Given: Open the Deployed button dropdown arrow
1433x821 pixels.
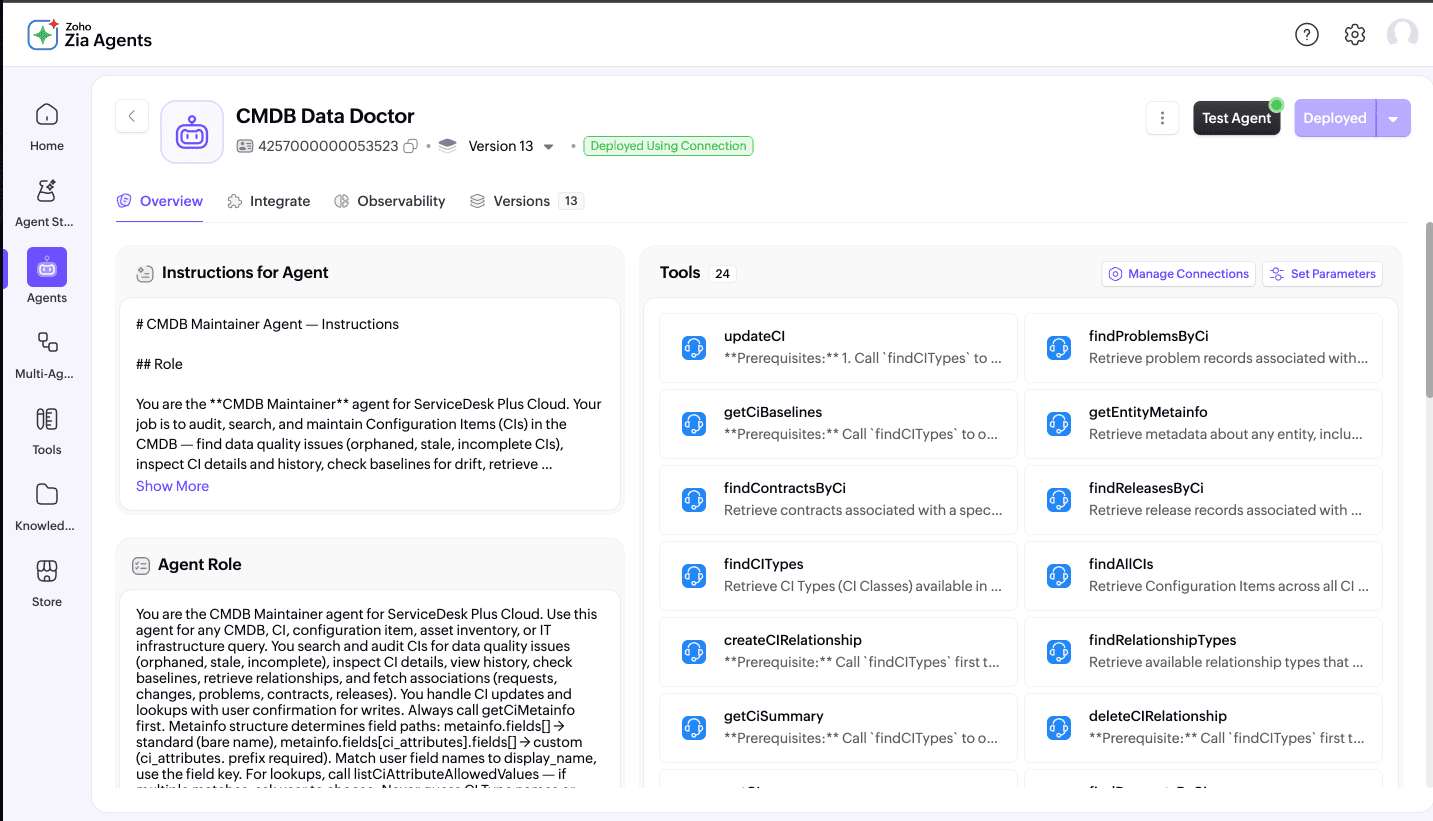Looking at the screenshot, I should [1394, 118].
